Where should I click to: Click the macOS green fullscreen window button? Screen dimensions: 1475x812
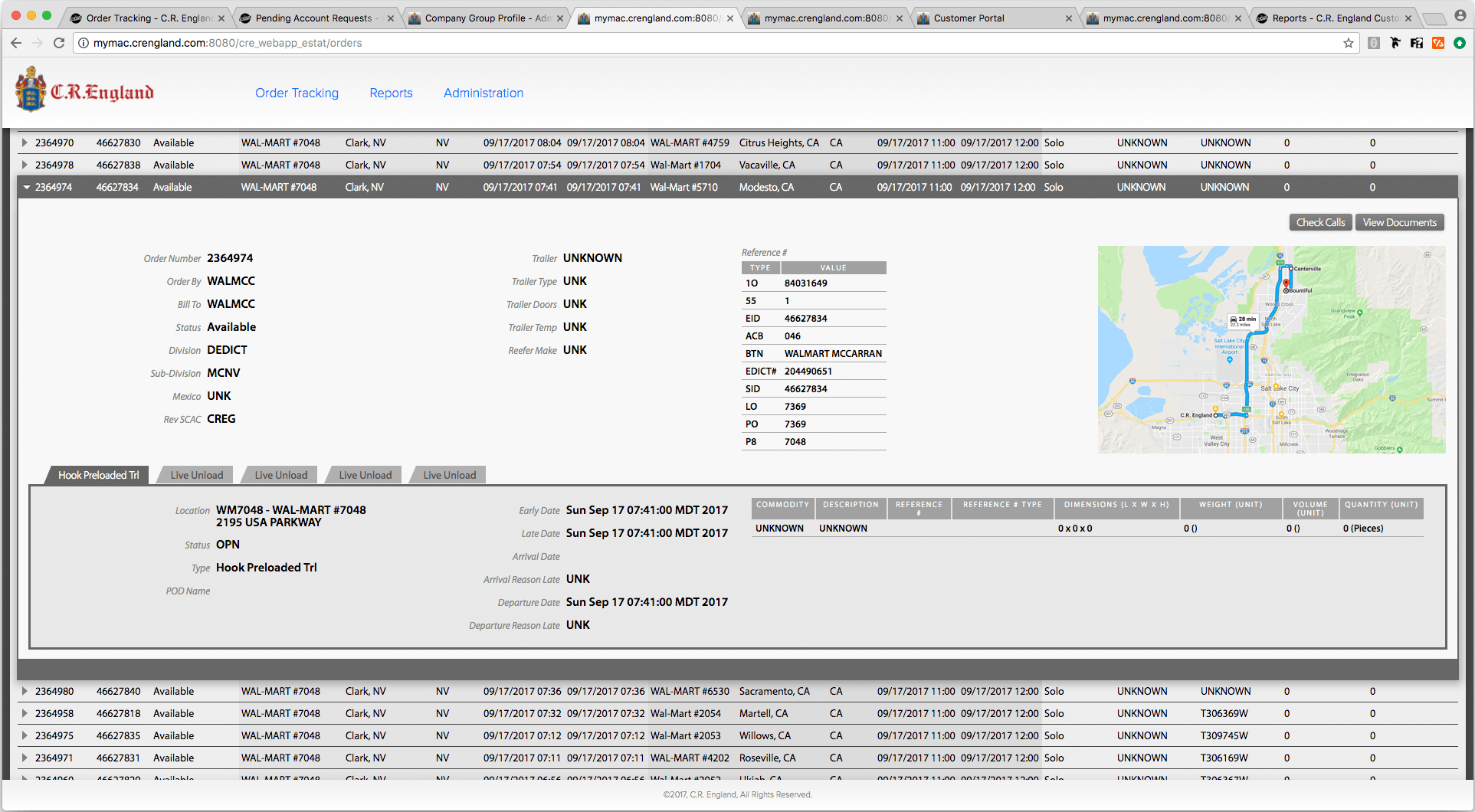[47, 15]
